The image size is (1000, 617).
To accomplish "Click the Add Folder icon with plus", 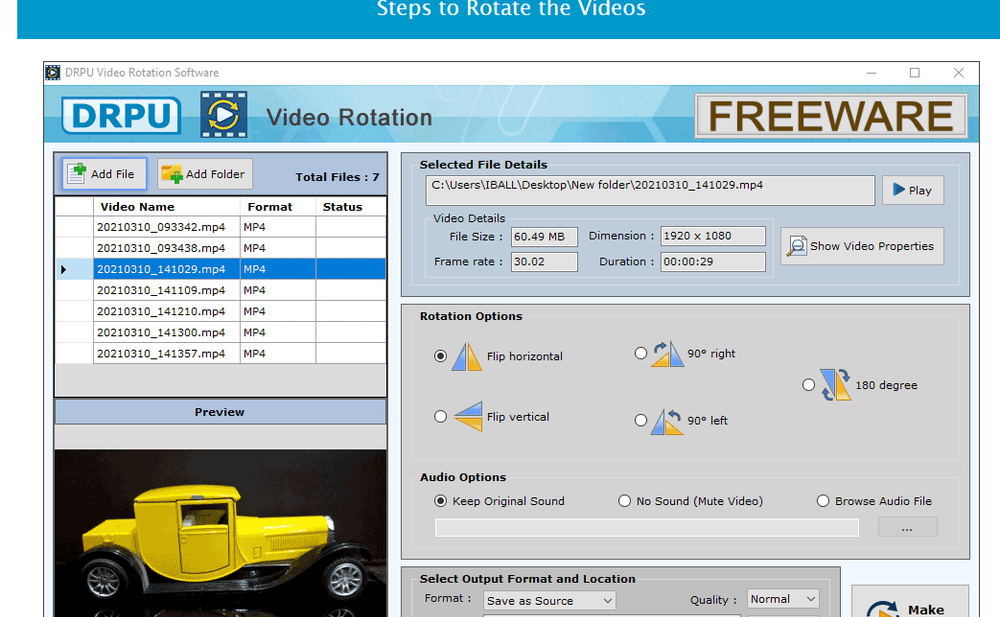I will (172, 174).
